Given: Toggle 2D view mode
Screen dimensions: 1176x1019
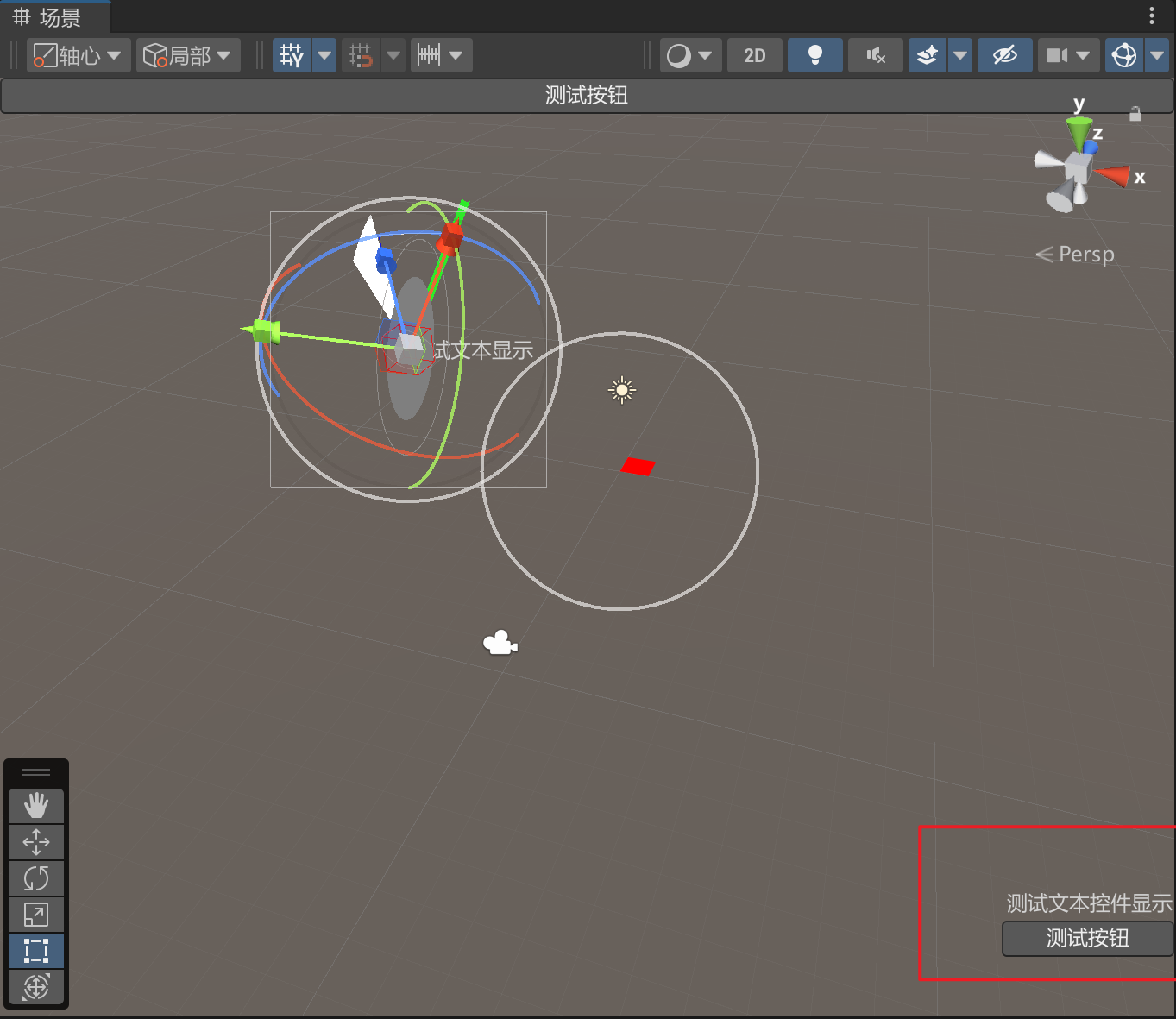Looking at the screenshot, I should click(x=754, y=56).
